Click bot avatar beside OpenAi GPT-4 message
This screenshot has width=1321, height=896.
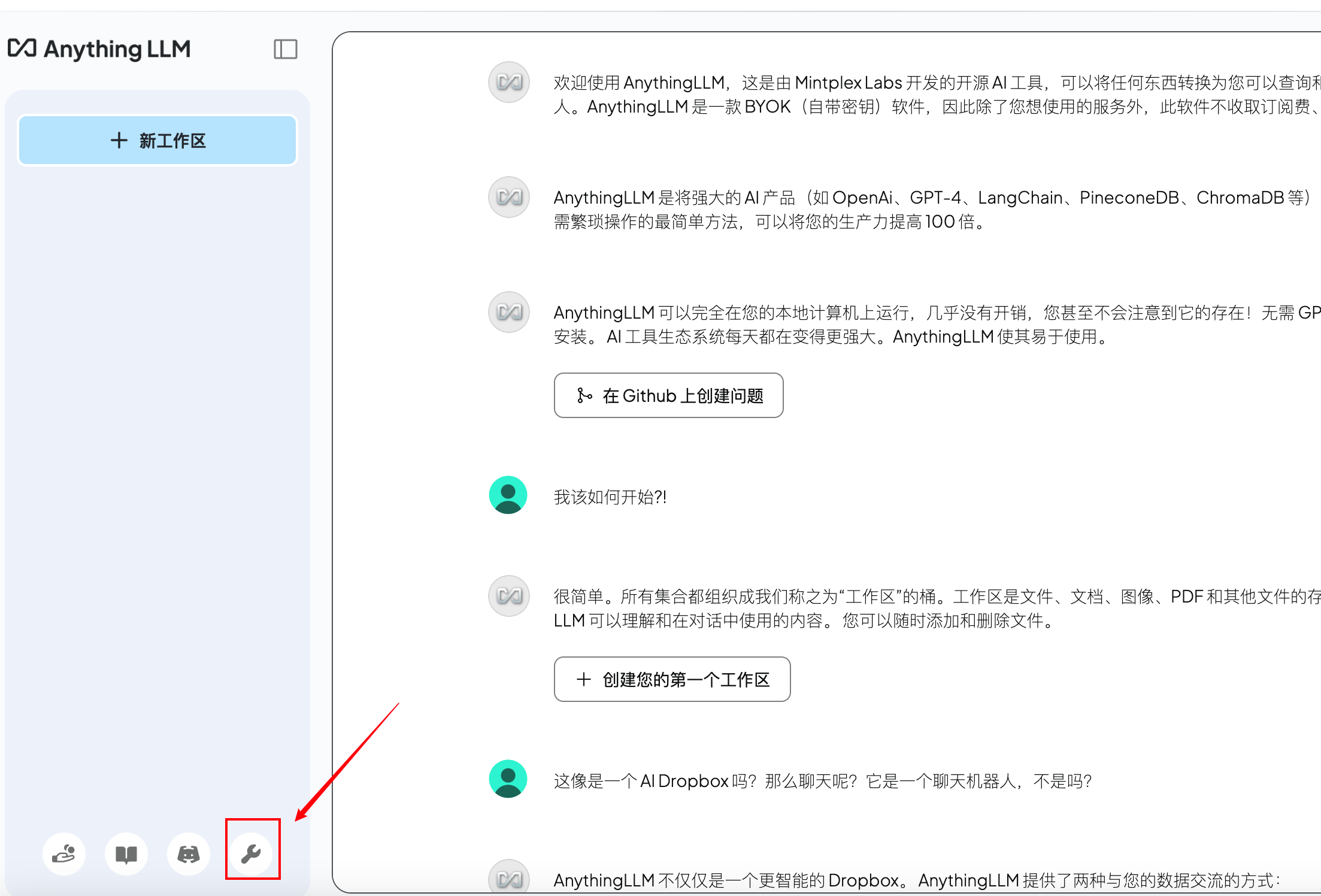[508, 197]
